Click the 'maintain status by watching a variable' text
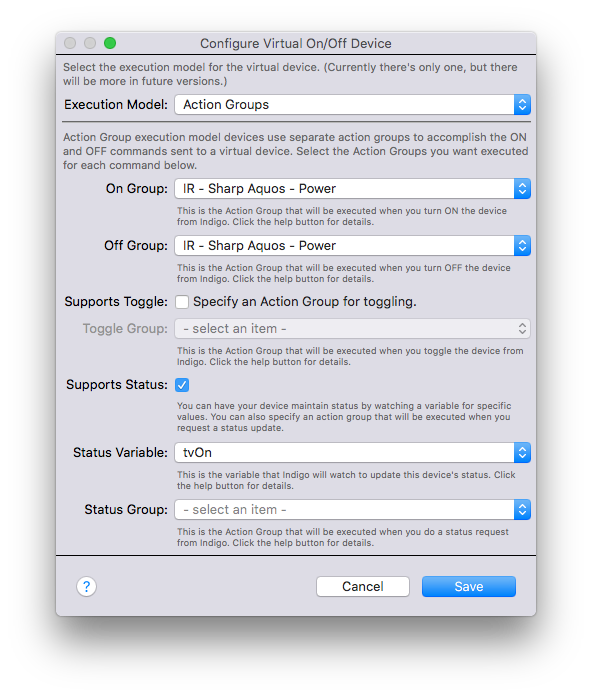This screenshot has width=592, height=696. click(x=344, y=417)
